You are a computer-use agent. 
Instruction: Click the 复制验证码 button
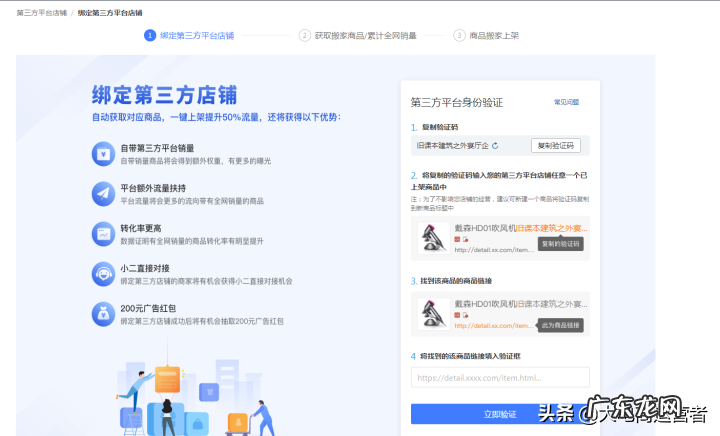pyautogui.click(x=556, y=145)
